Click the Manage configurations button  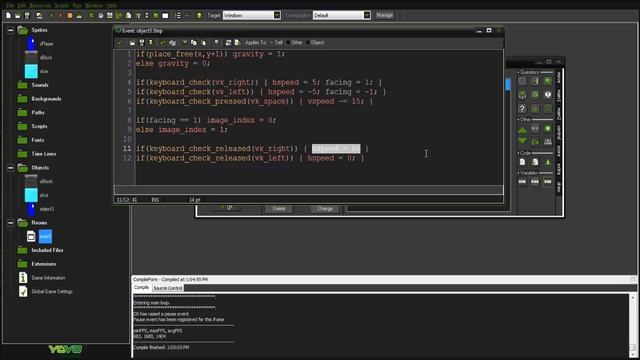pos(384,16)
